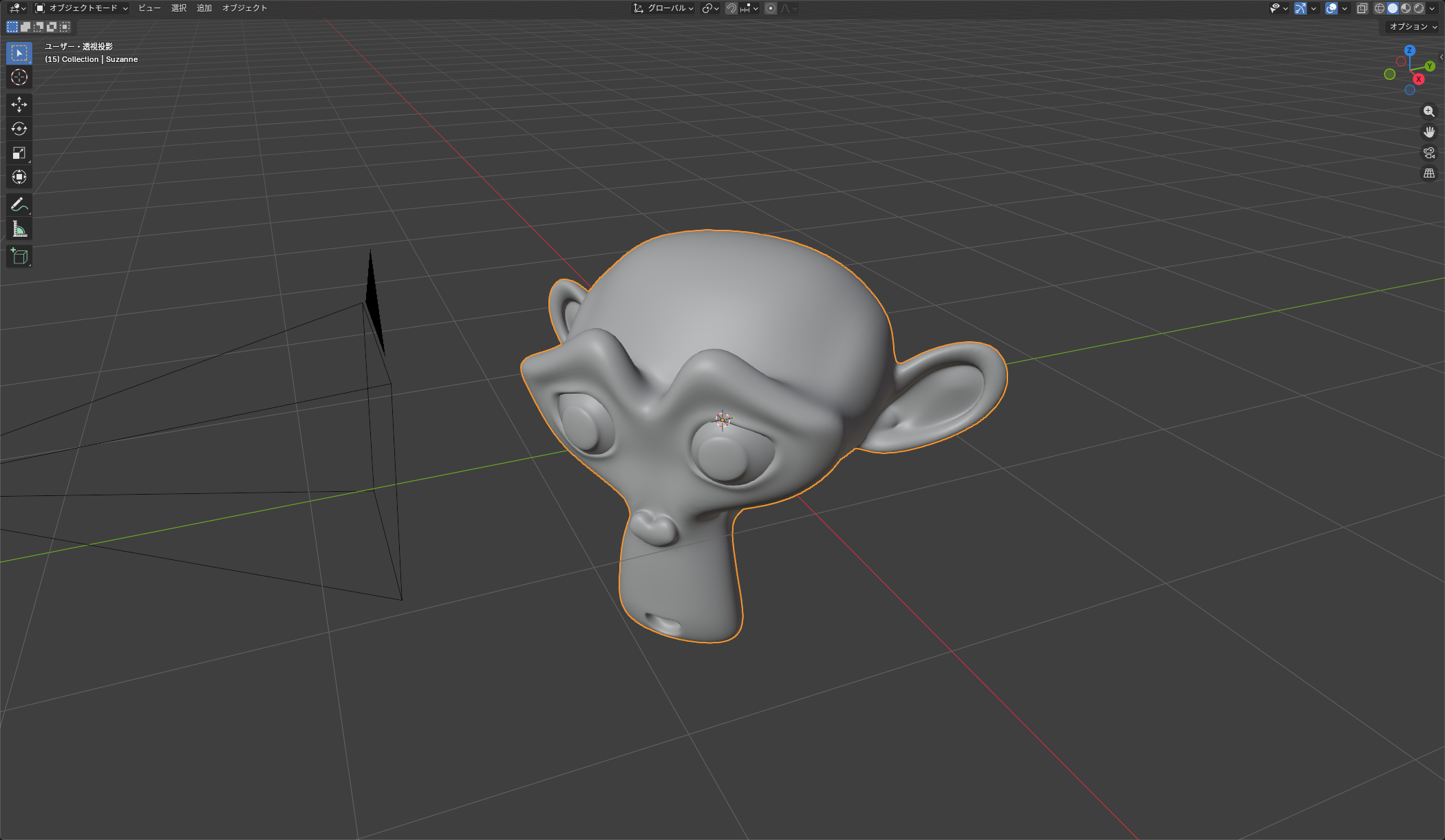Image resolution: width=1445 pixels, height=840 pixels.
Task: Click the pan hand viewport button
Action: coord(1429,132)
